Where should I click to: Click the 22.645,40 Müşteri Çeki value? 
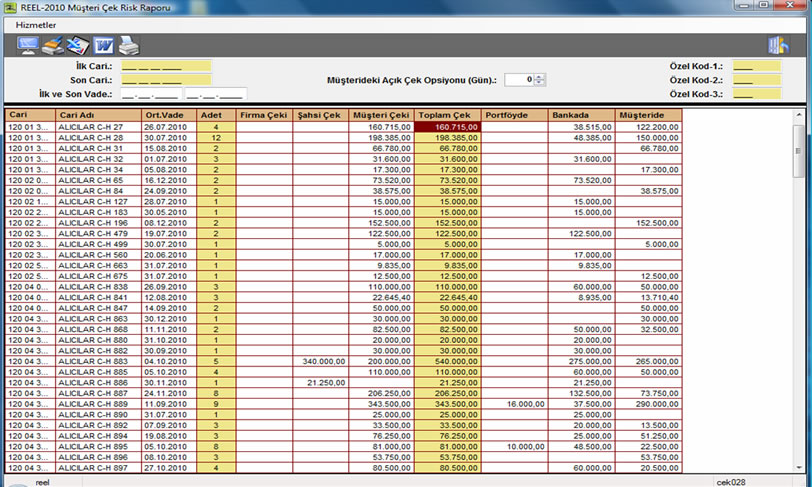click(x=392, y=297)
